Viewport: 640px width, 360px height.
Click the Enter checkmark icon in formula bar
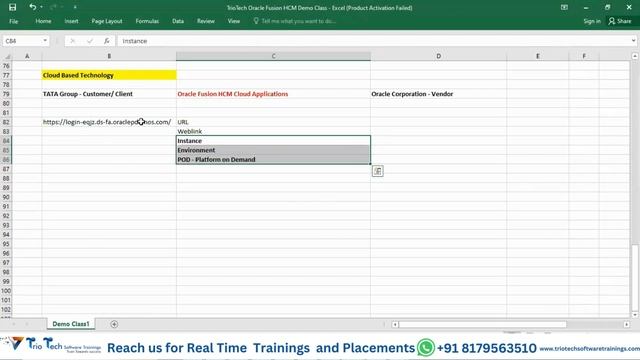(89, 41)
